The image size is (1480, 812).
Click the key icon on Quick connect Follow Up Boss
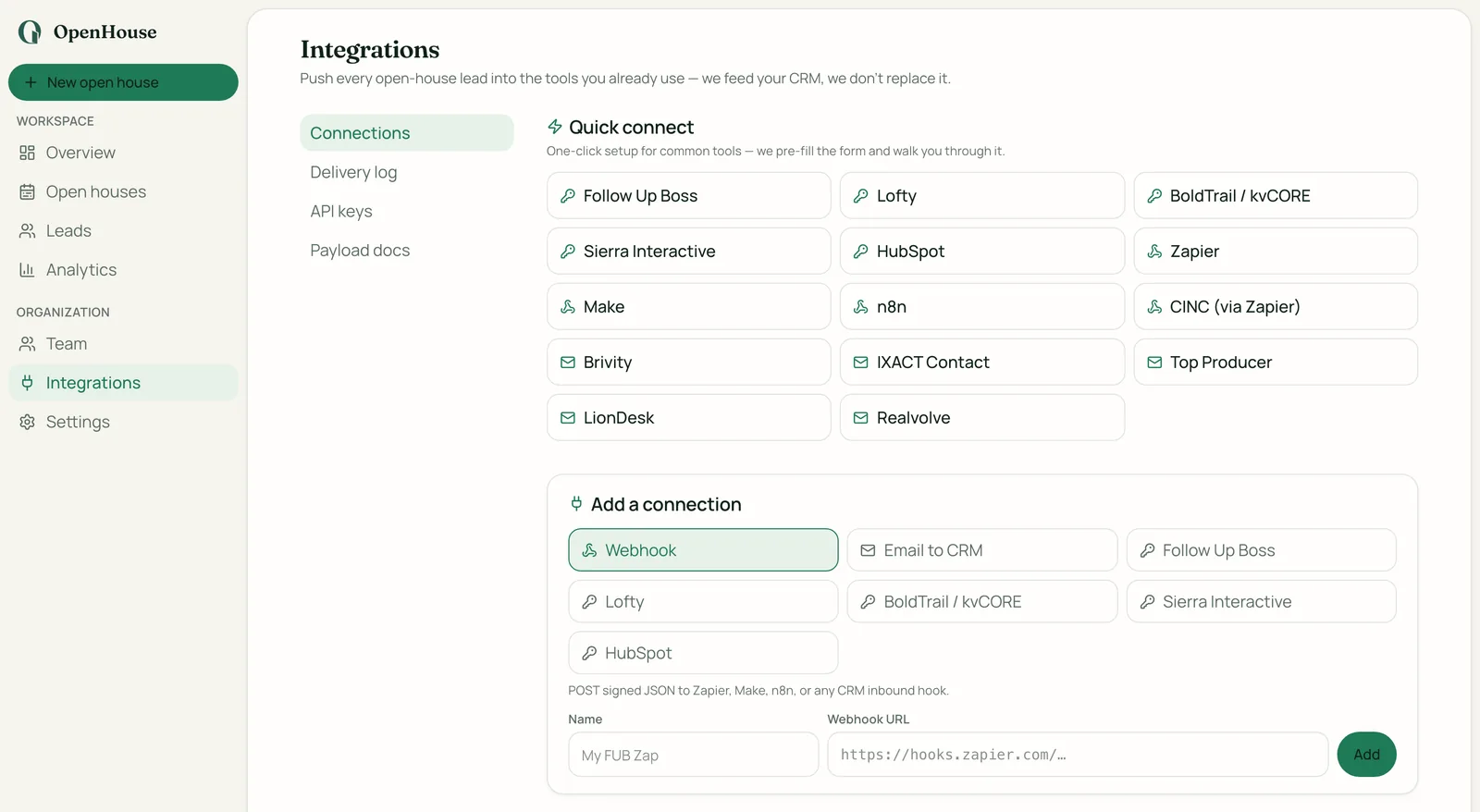[x=568, y=196]
